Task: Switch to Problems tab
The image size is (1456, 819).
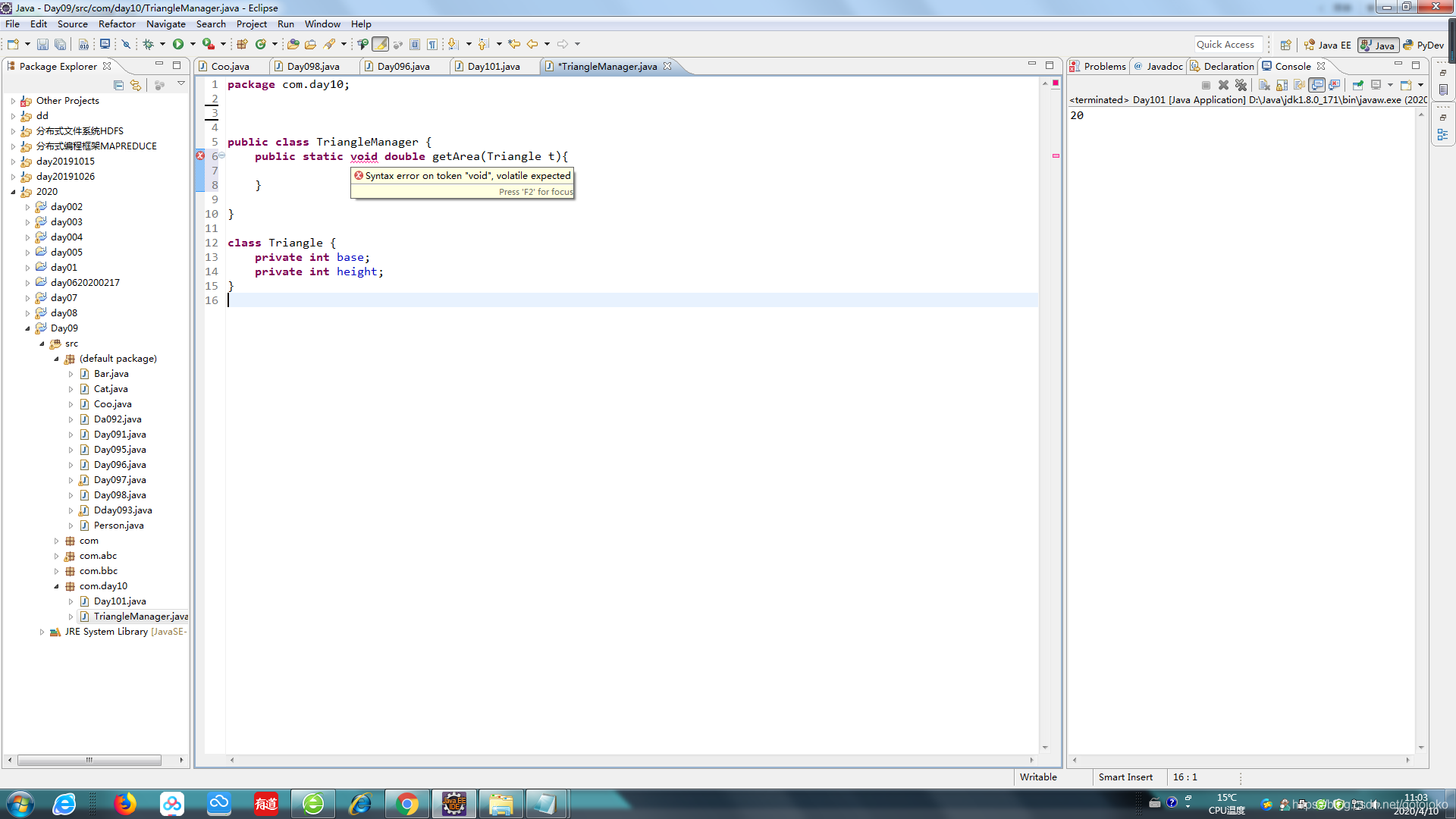Action: (1097, 67)
